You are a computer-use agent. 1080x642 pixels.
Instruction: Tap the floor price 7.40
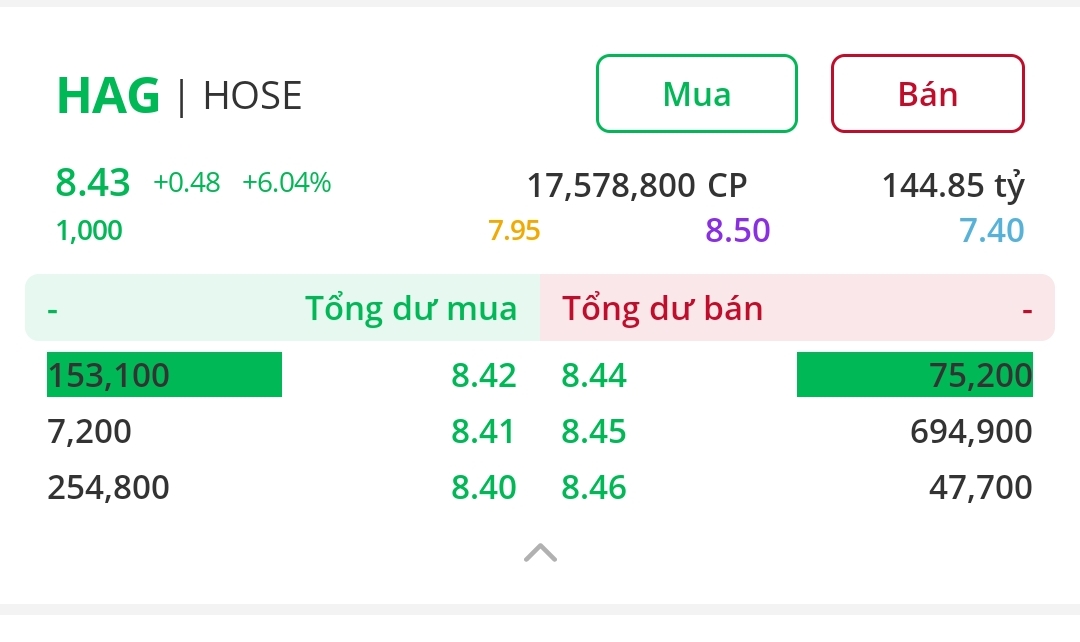(x=992, y=231)
